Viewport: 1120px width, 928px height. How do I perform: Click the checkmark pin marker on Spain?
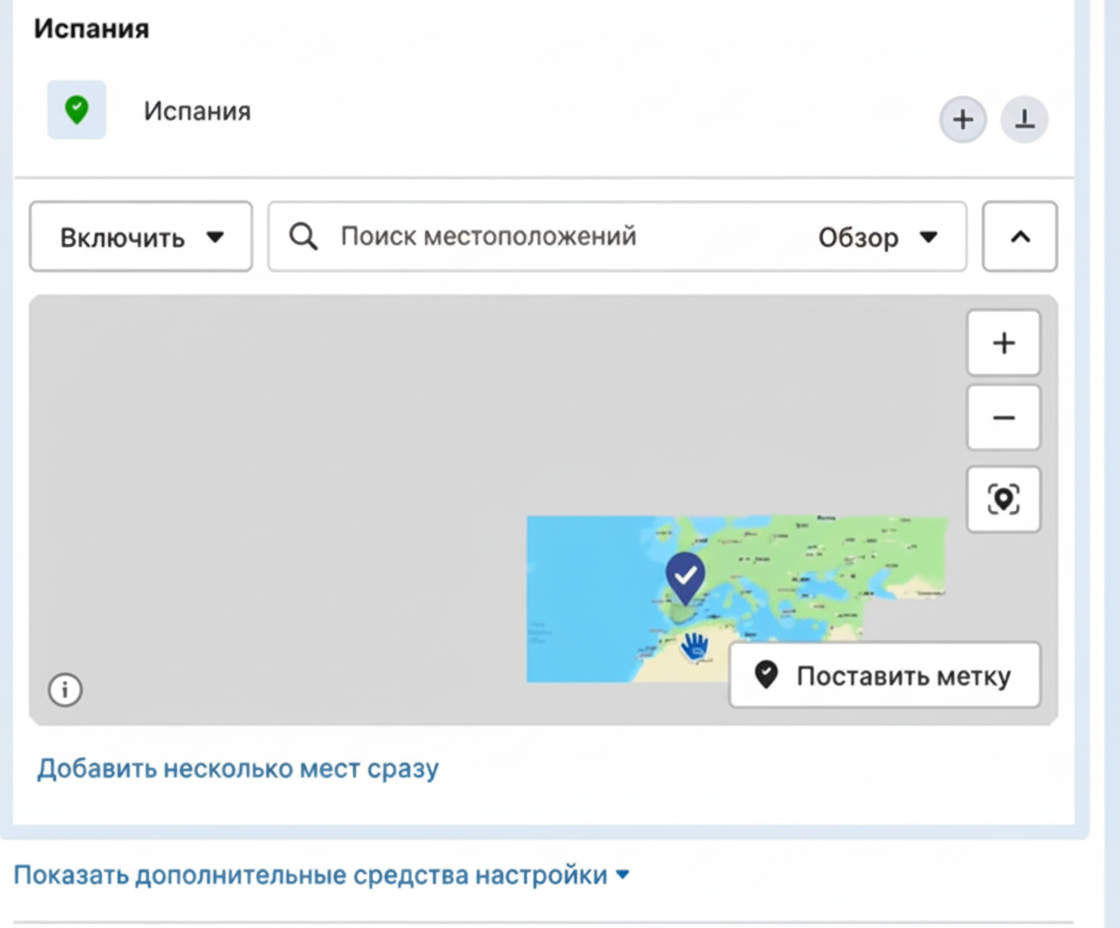point(684,578)
